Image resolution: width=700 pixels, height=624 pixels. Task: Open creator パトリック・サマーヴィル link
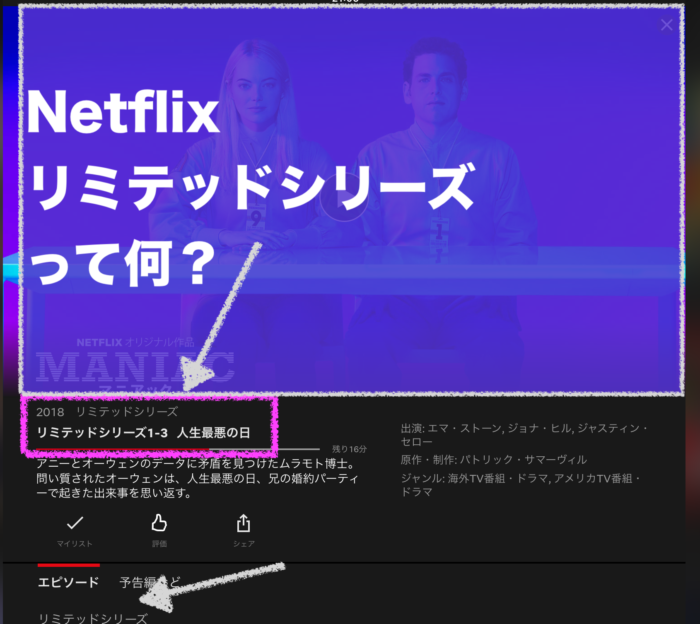pyautogui.click(x=524, y=459)
